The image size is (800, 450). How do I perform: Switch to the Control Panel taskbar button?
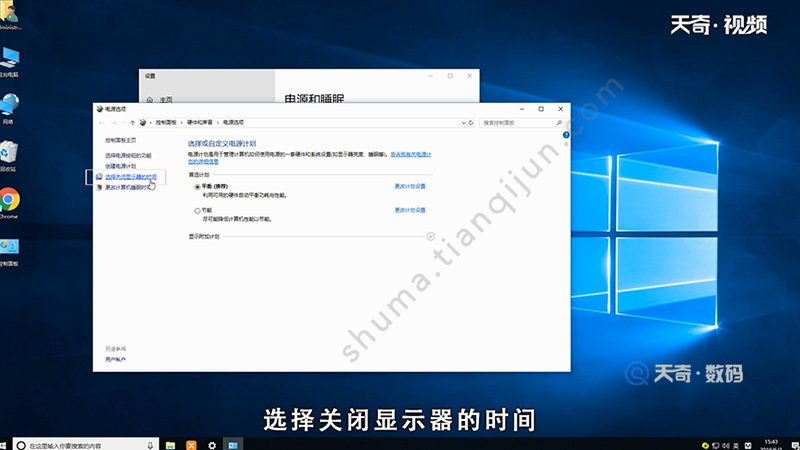(233, 445)
